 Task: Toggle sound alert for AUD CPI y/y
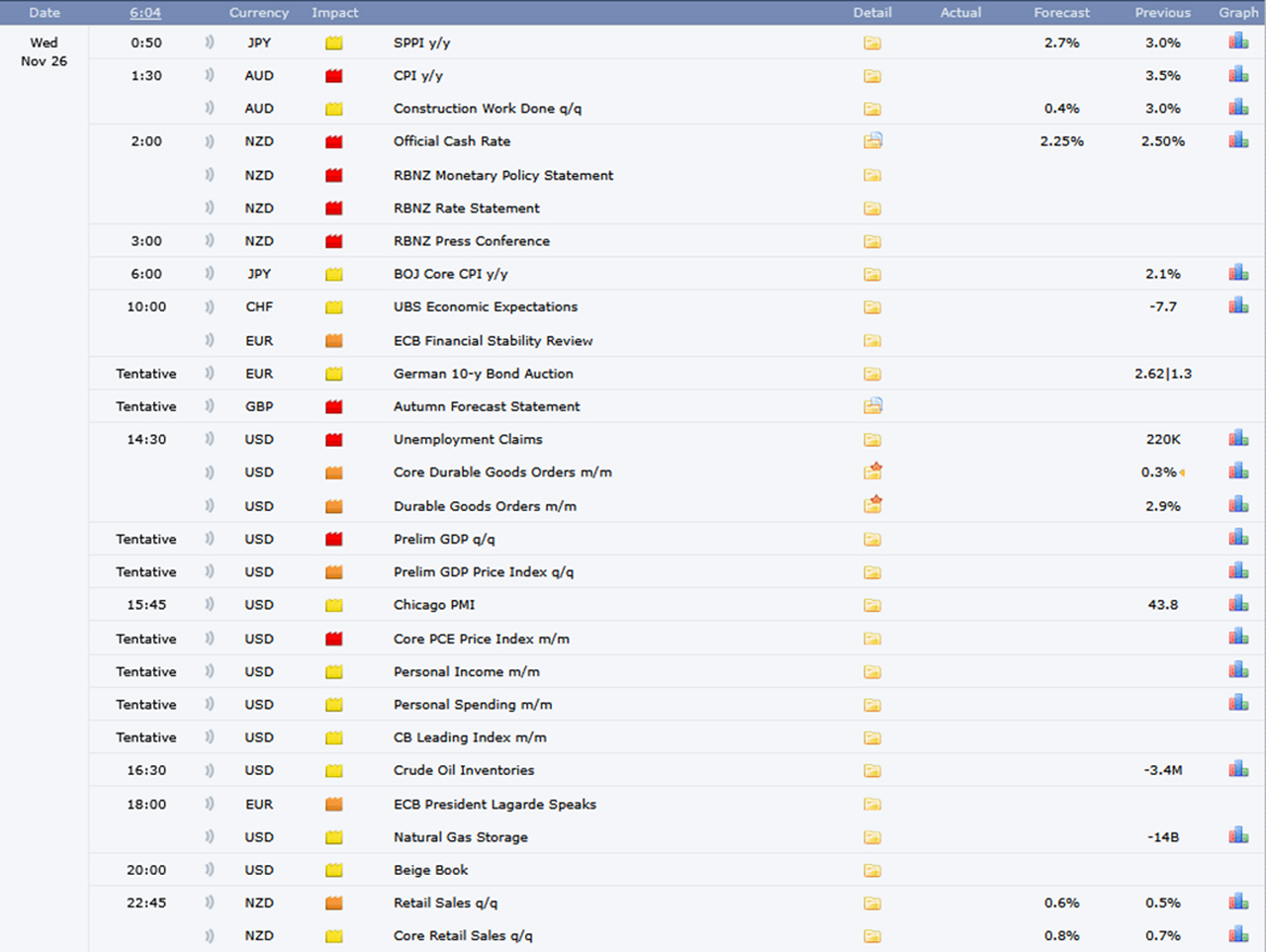[x=209, y=75]
